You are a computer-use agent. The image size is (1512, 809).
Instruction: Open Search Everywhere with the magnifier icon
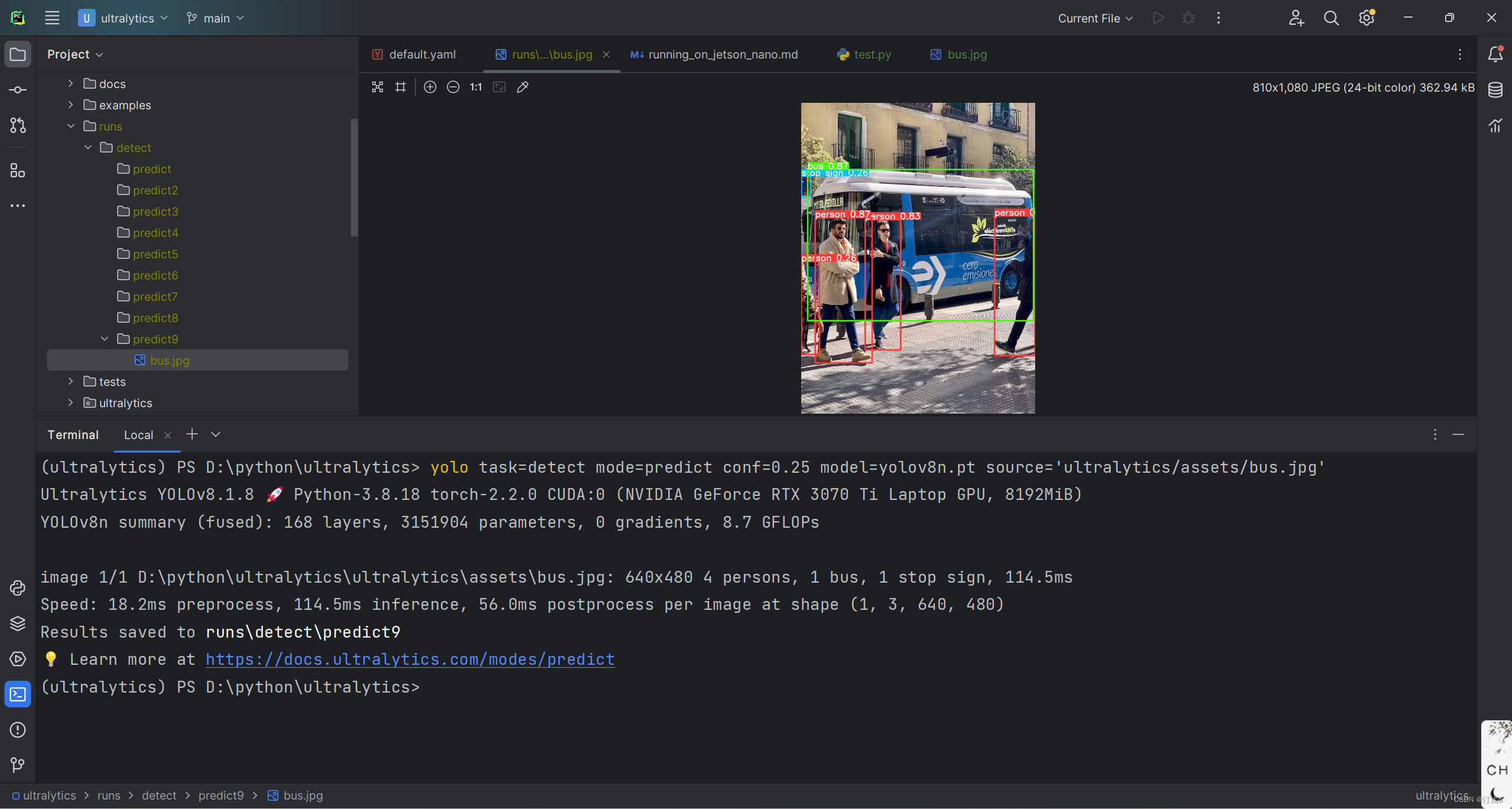(1331, 18)
